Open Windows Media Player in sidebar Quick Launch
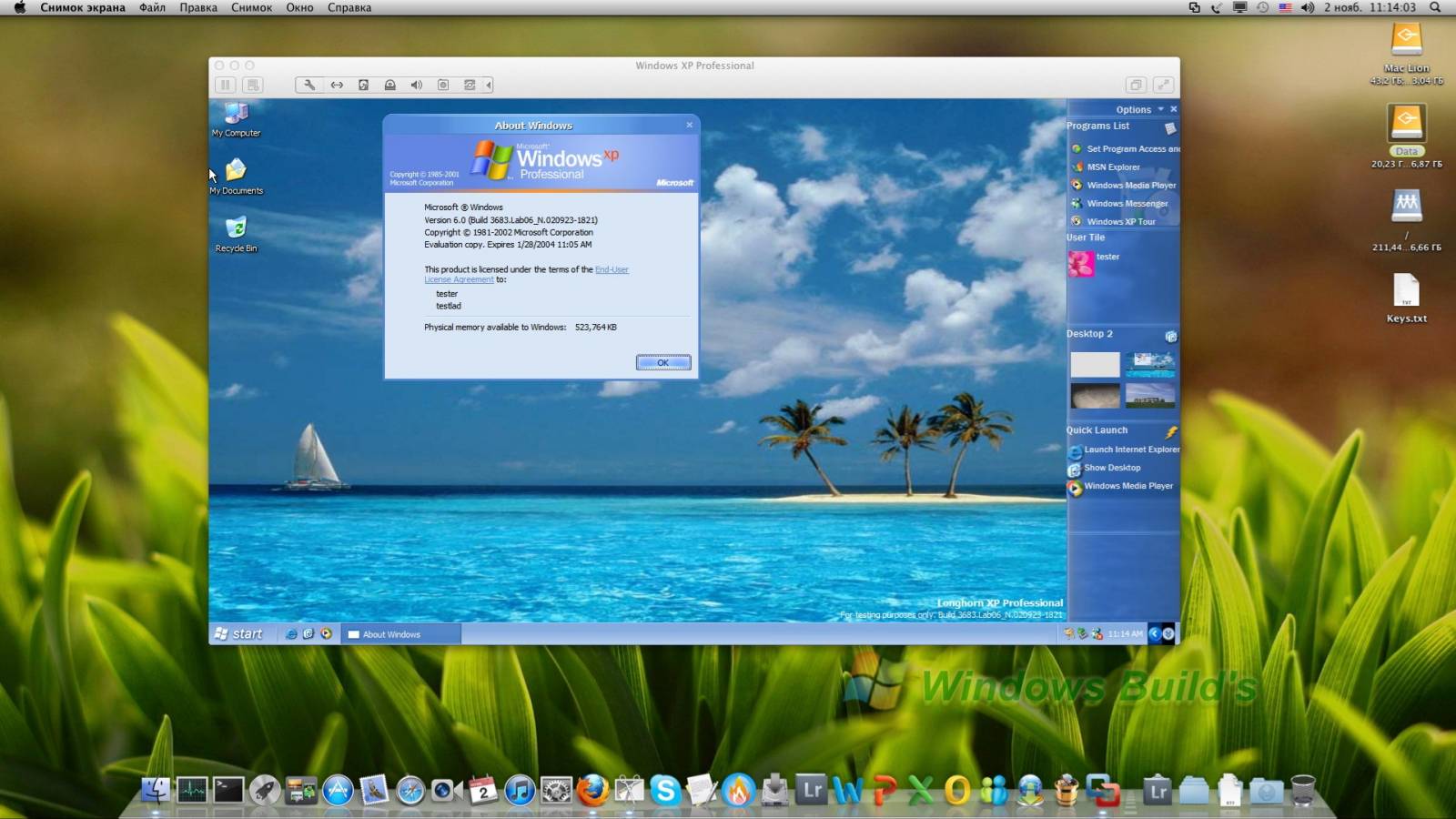1456x819 pixels. point(1120,486)
